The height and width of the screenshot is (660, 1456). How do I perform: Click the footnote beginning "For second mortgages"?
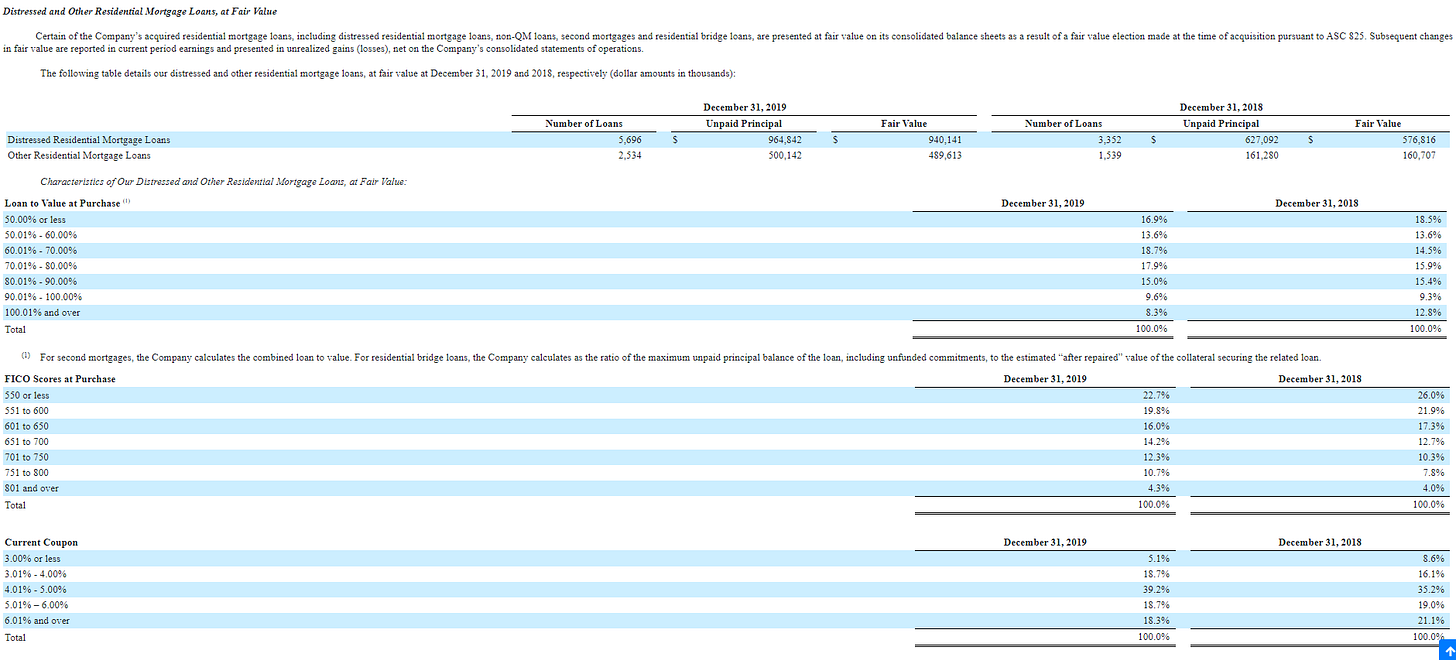[679, 357]
